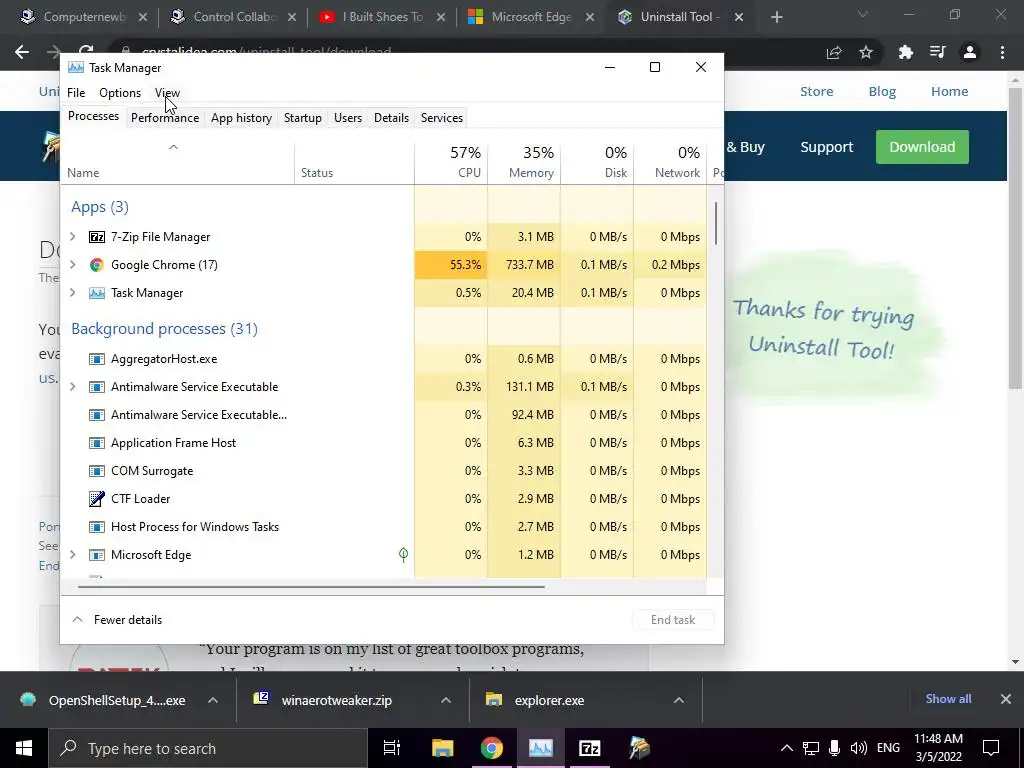
Task: Click the taskbar search box
Action: tap(208, 748)
